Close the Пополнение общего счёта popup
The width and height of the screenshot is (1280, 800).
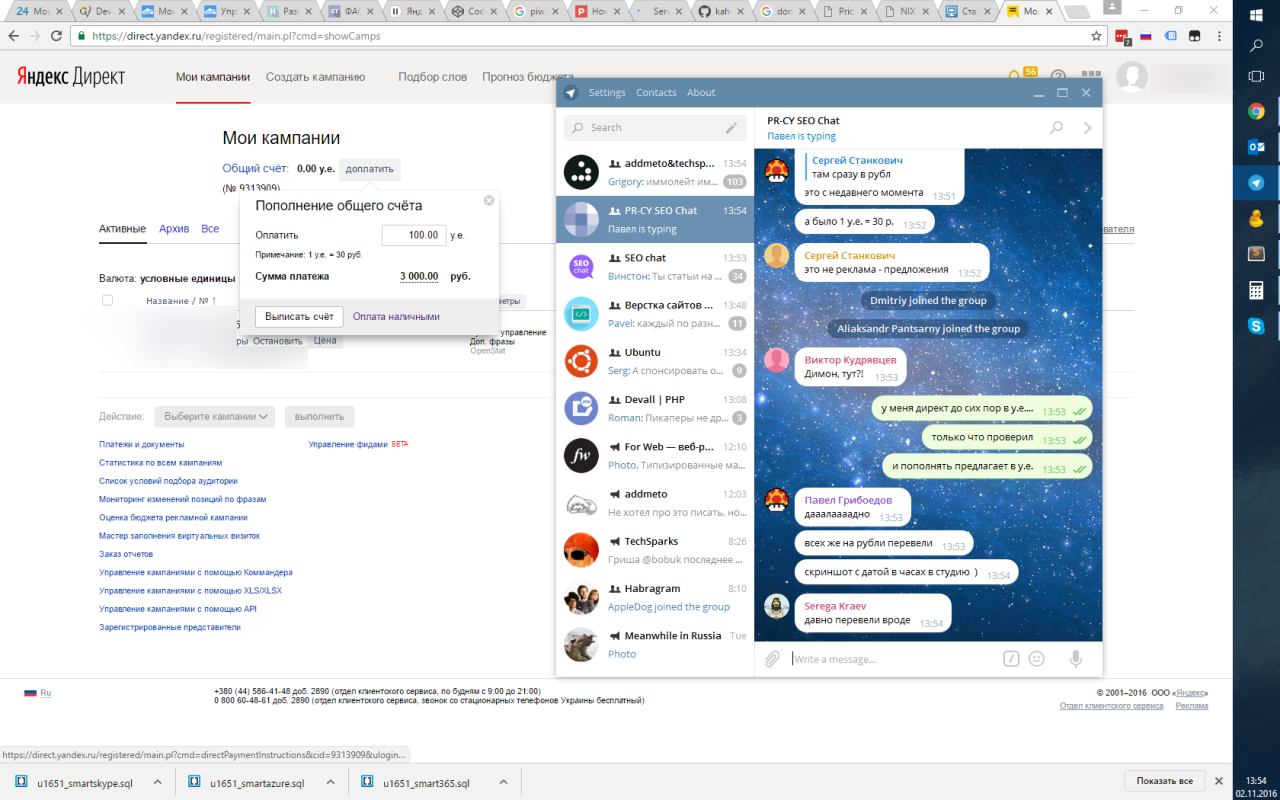[x=489, y=200]
